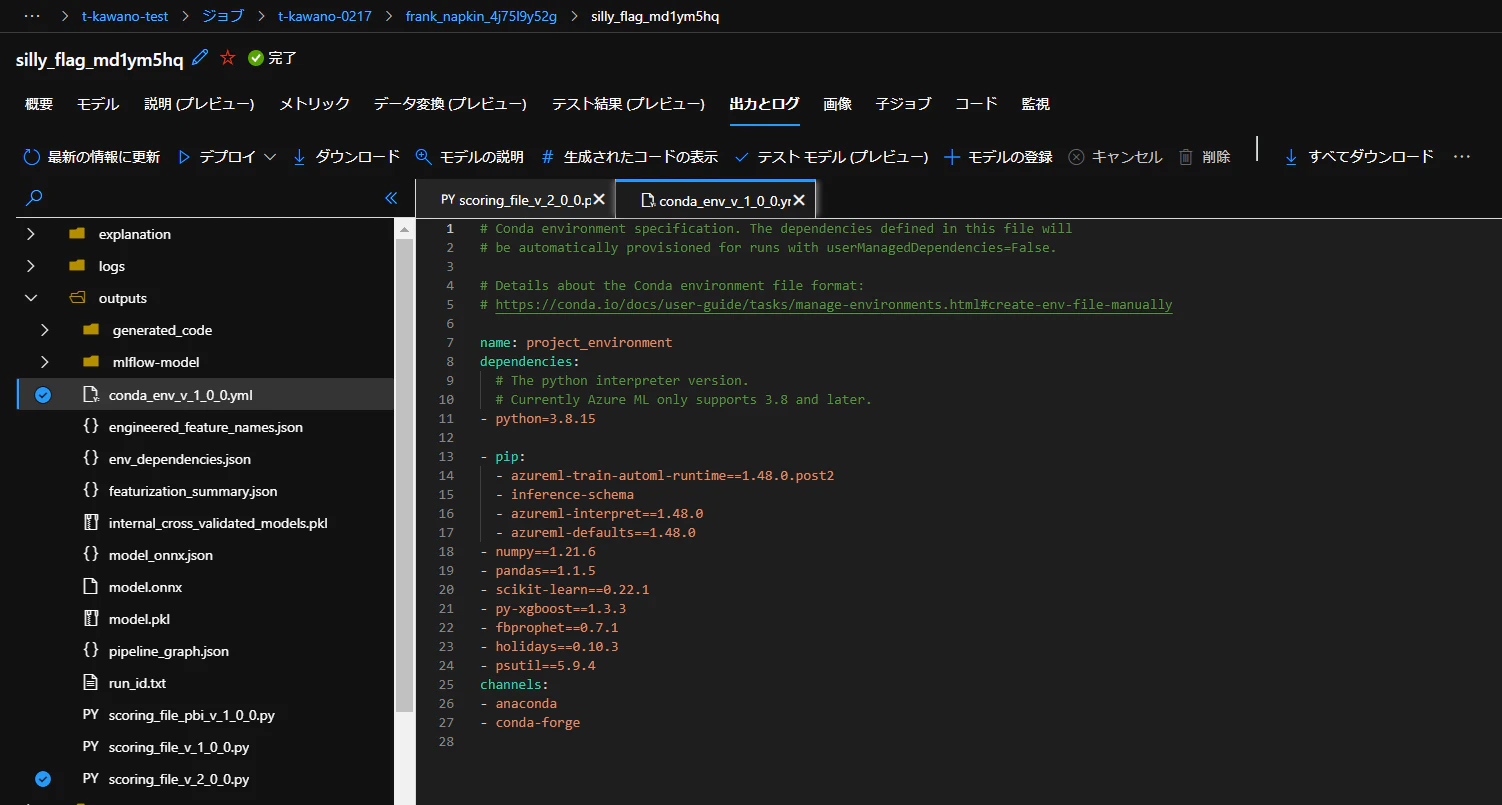
Task: Switch to the scoring_file_v_2_0_0 editor tab
Action: point(514,200)
